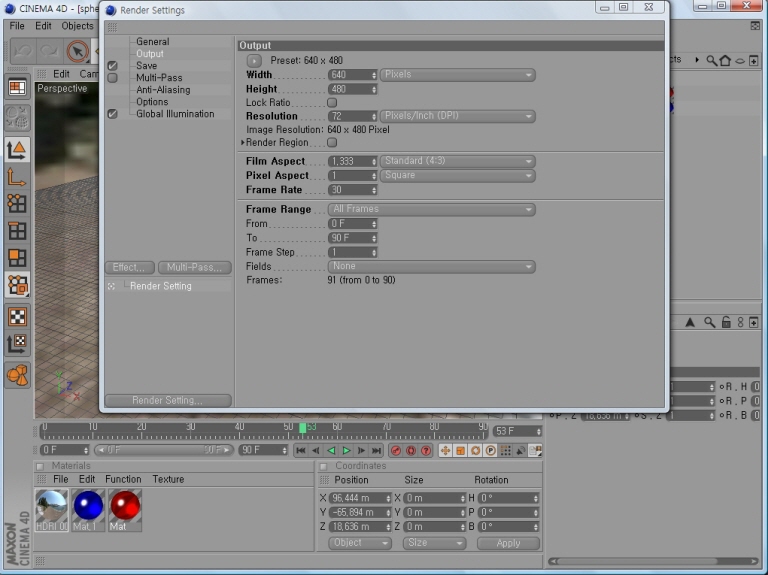Click the Apply button in Coordinates
768x575 pixels.
coord(508,543)
